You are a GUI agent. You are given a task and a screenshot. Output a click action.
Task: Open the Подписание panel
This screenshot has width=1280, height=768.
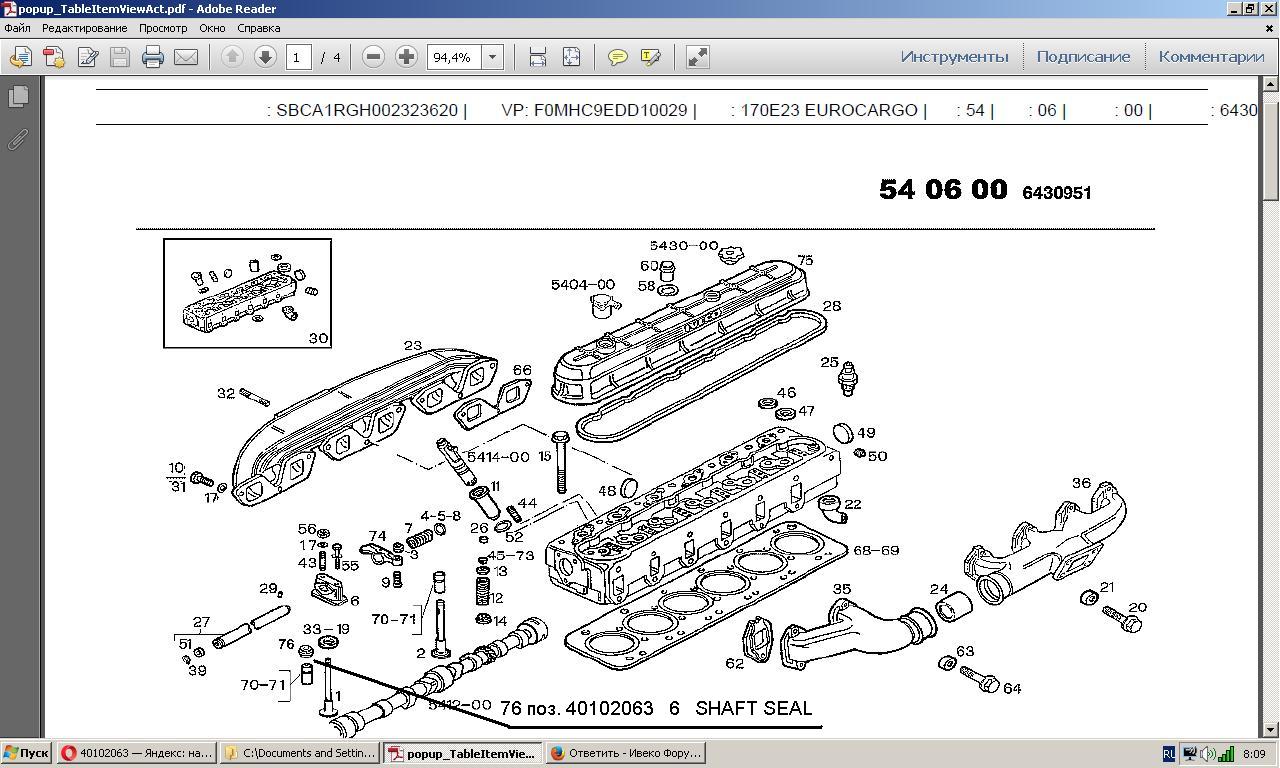coord(1083,56)
